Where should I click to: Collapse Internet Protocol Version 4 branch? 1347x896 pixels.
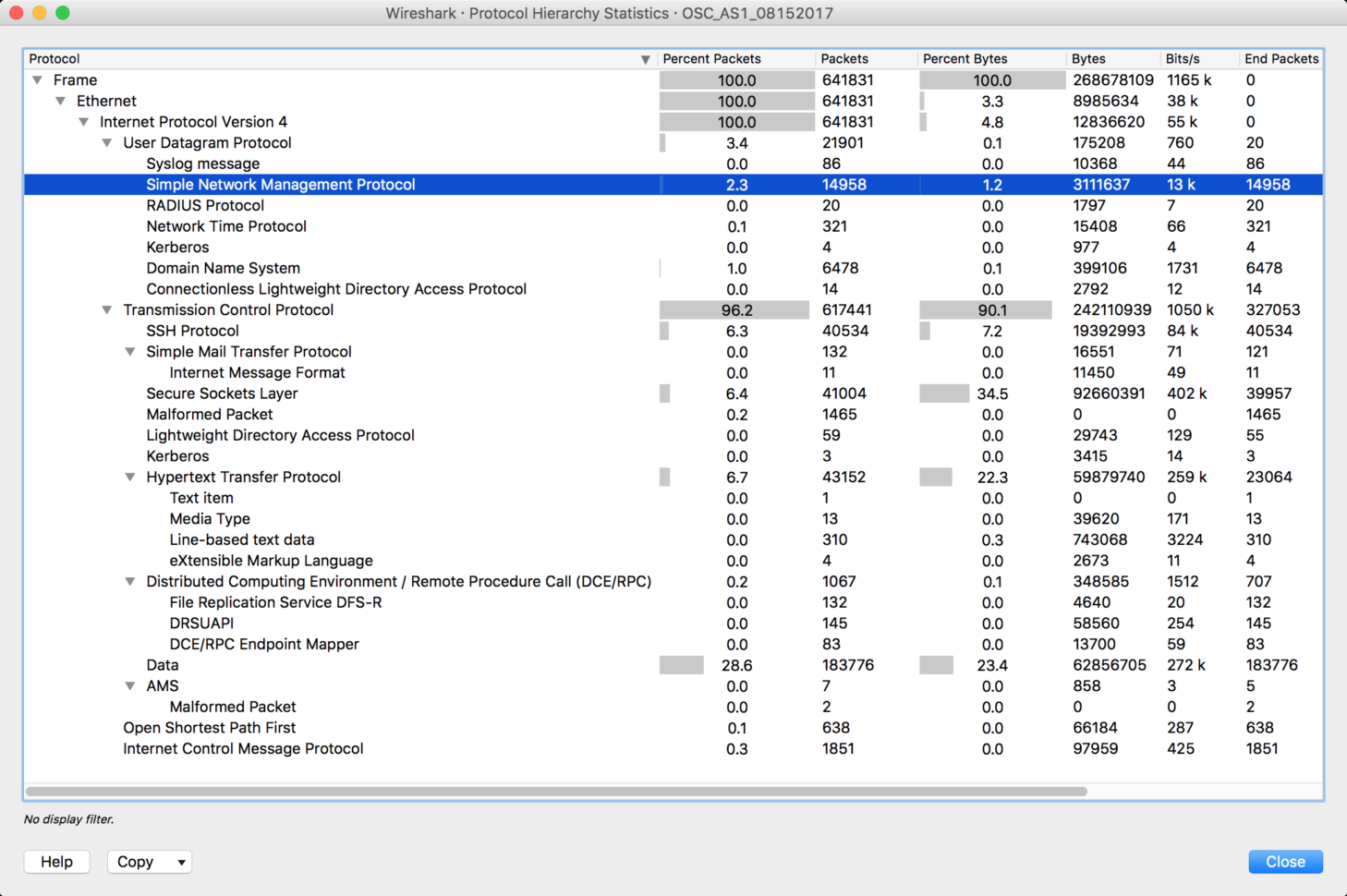click(83, 122)
